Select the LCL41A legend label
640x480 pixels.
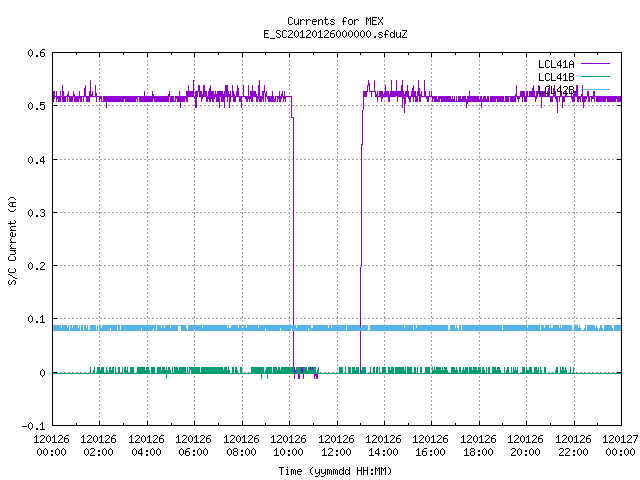coord(556,64)
